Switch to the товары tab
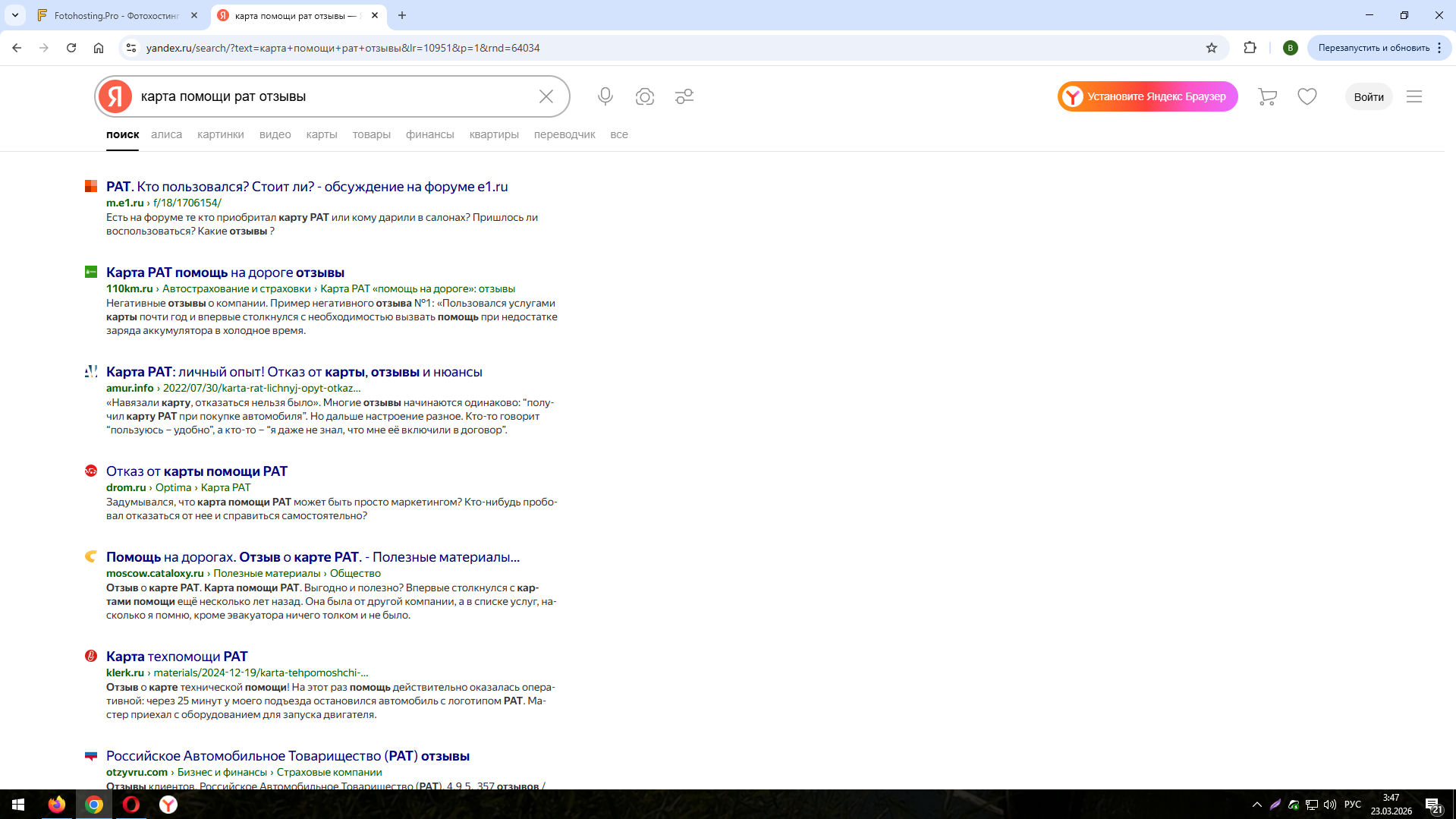Viewport: 1456px width, 819px height. coord(372,134)
